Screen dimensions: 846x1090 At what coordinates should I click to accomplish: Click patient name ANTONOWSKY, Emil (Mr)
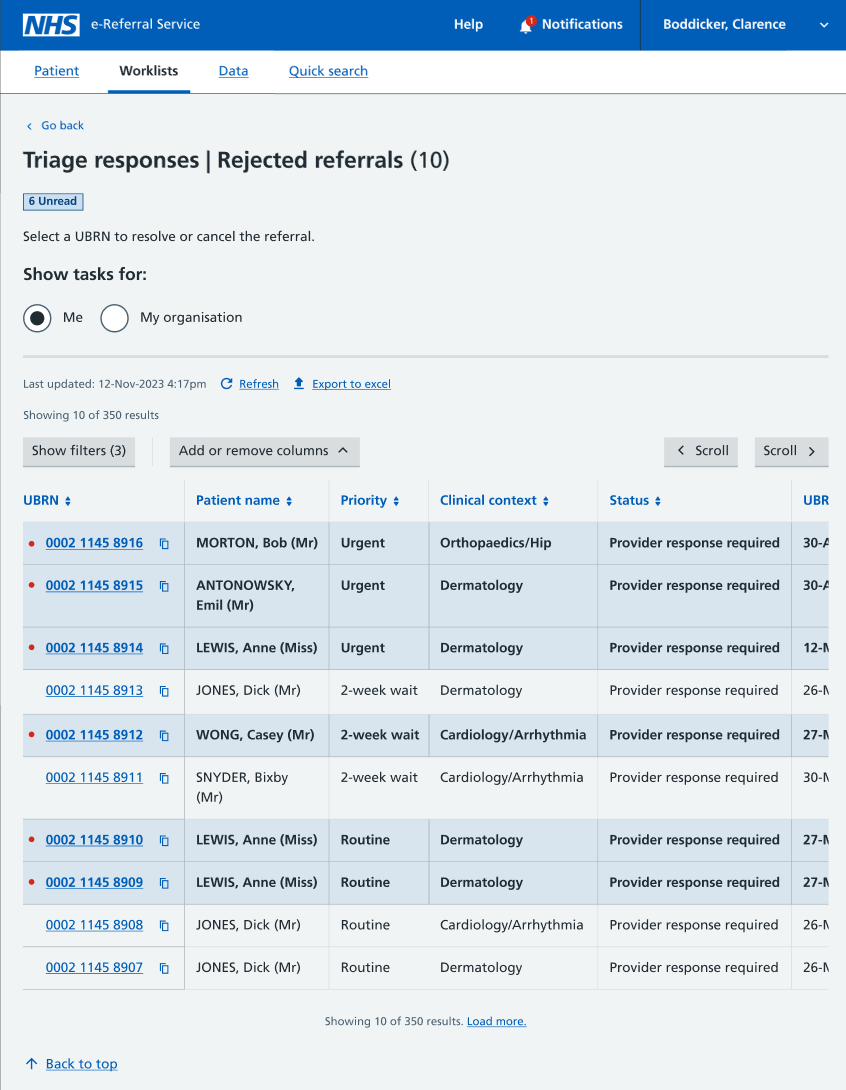tap(245, 595)
